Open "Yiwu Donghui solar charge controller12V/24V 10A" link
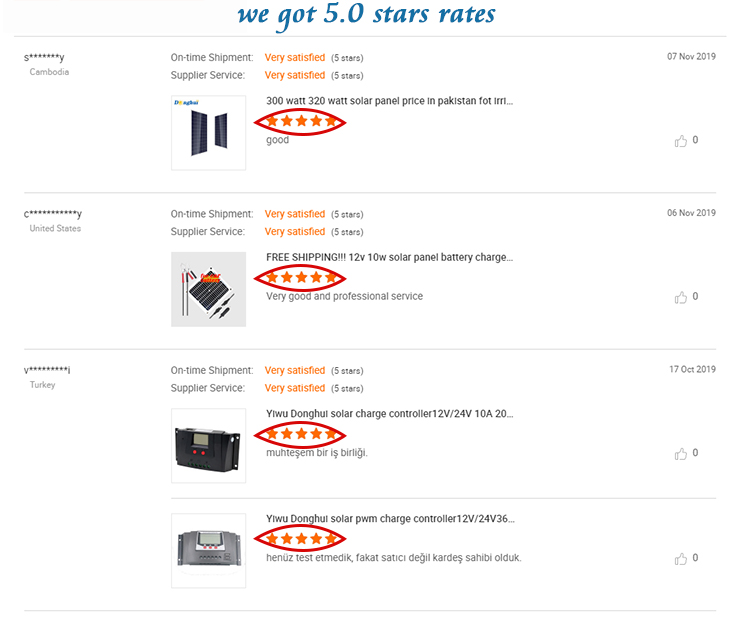The height and width of the screenshot is (625, 750). pyautogui.click(x=390, y=413)
